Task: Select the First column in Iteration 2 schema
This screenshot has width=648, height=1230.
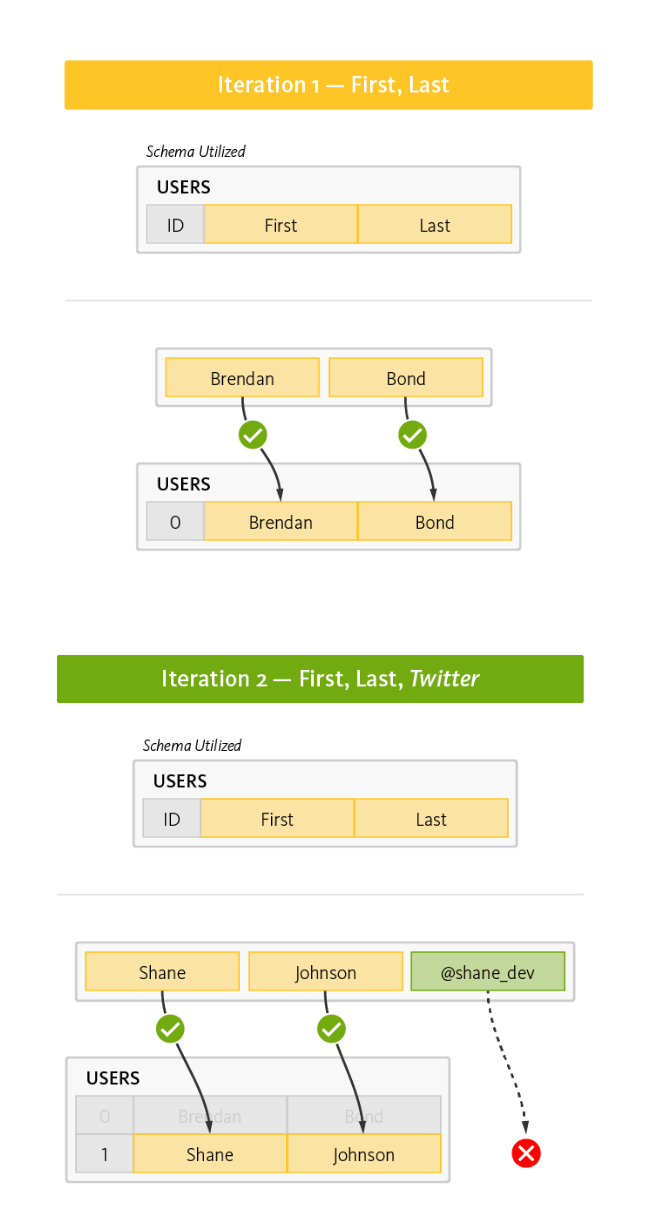Action: pyautogui.click(x=277, y=819)
